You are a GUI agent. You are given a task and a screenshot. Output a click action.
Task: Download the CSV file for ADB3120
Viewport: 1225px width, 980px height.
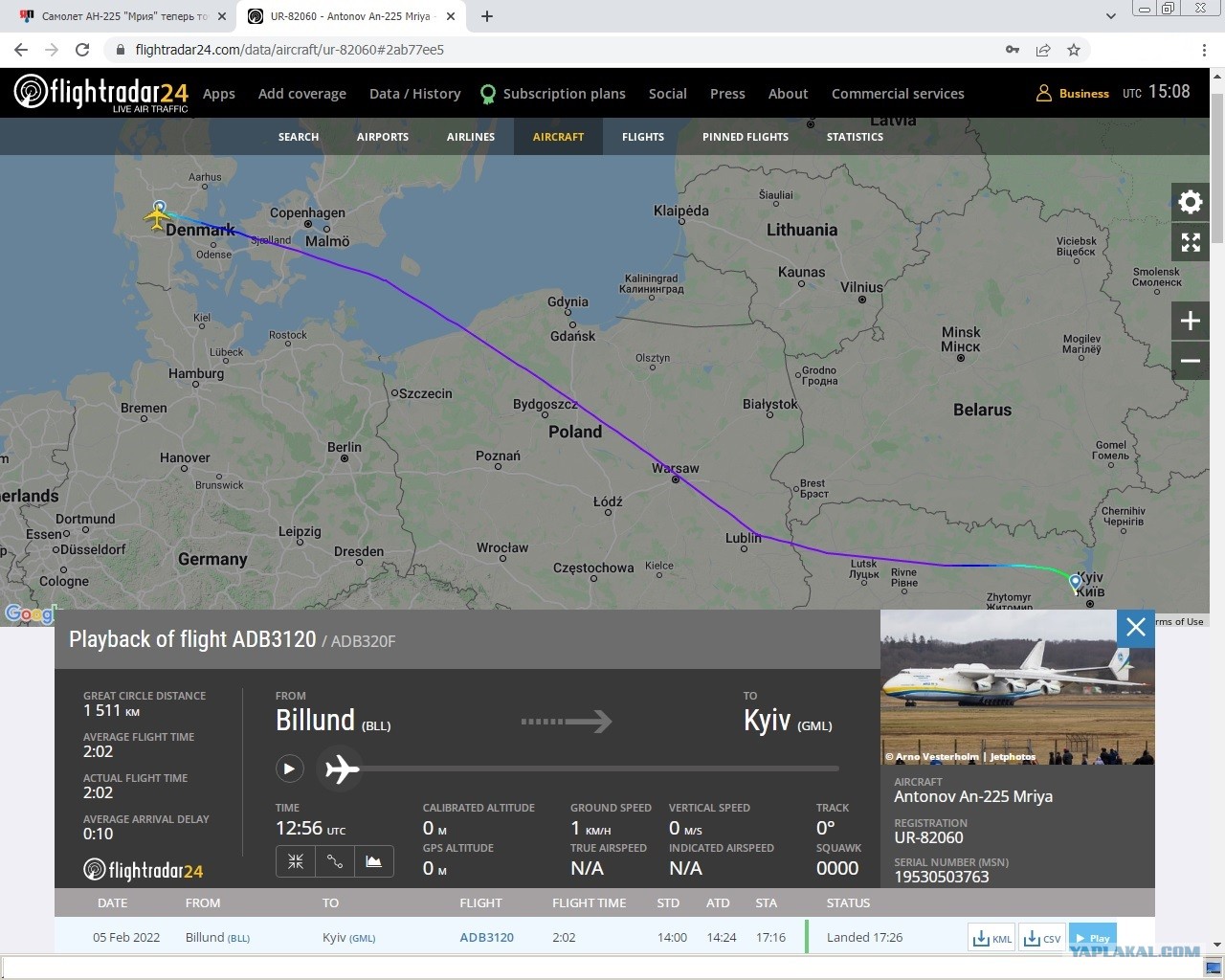pos(1041,938)
